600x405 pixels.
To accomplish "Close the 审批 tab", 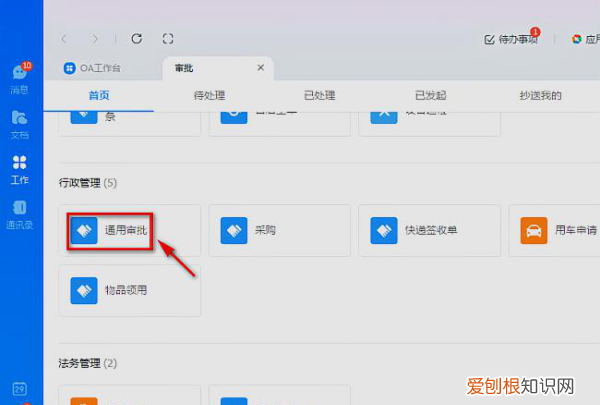I will click(x=261, y=68).
